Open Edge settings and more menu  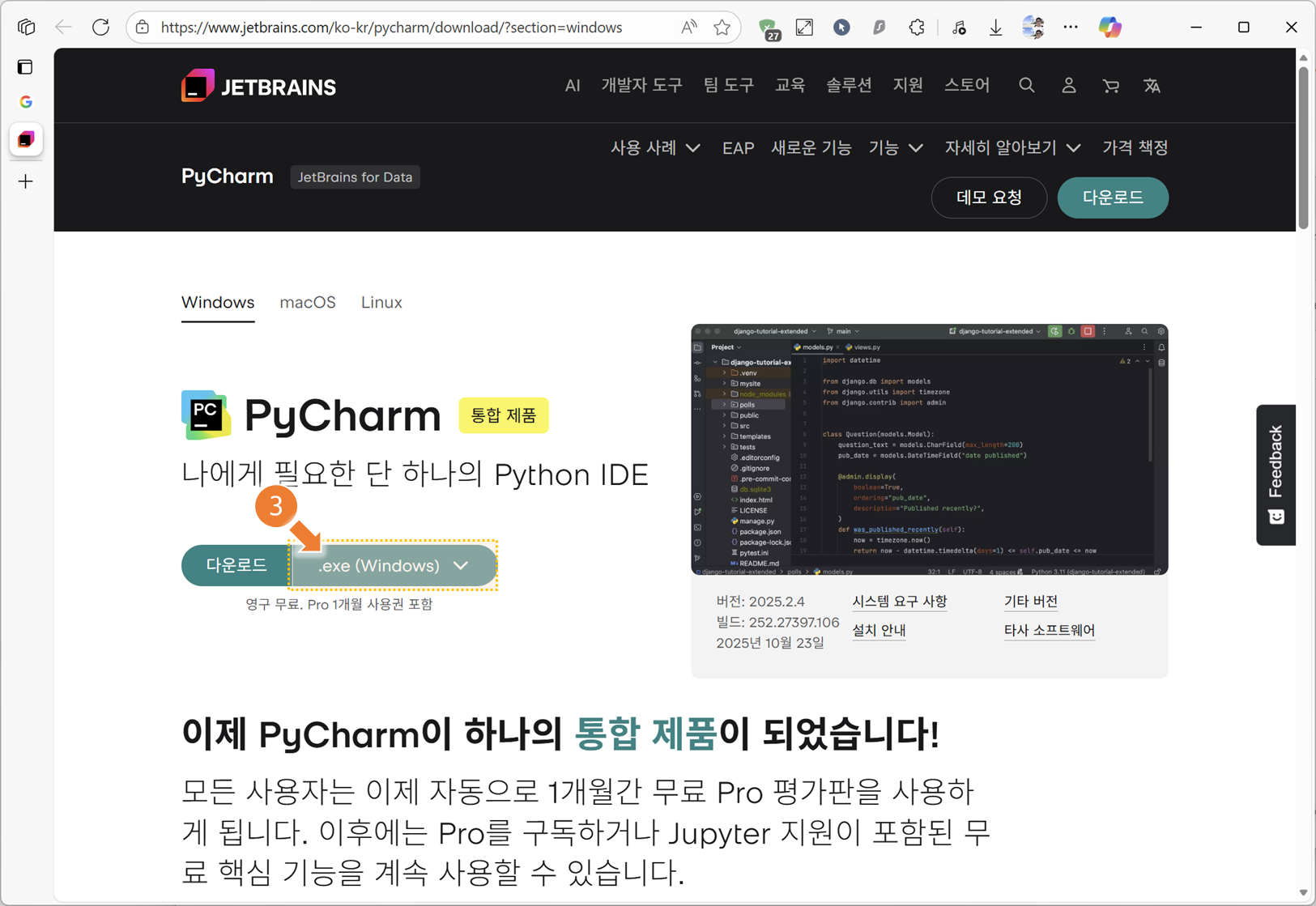[x=1071, y=28]
